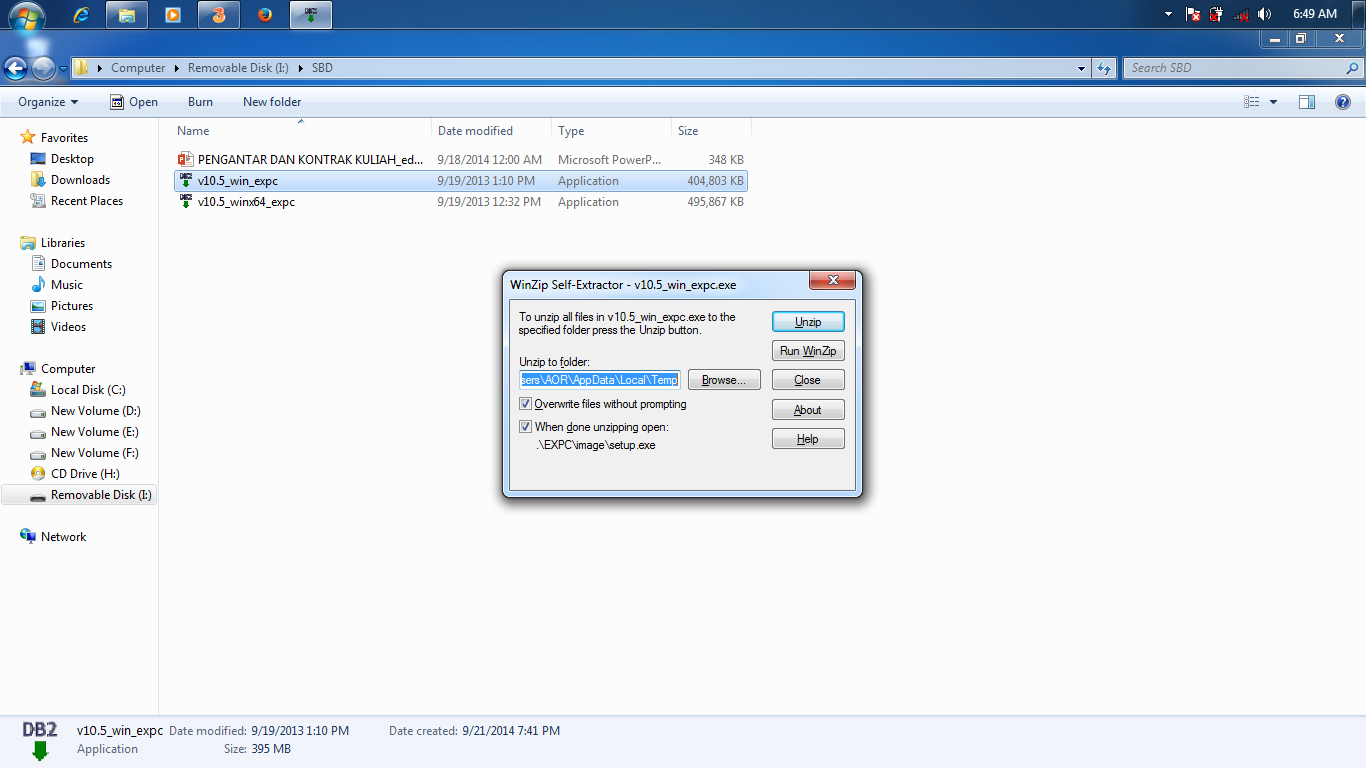Change view with the views icon
This screenshot has width=1366, height=768.
(x=1252, y=102)
